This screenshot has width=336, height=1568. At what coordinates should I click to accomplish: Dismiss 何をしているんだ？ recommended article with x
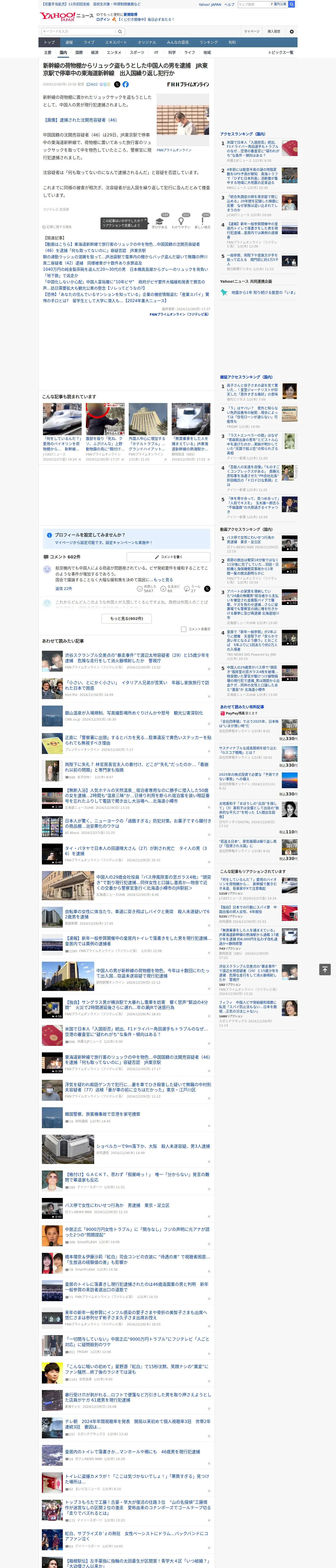(x=80, y=460)
